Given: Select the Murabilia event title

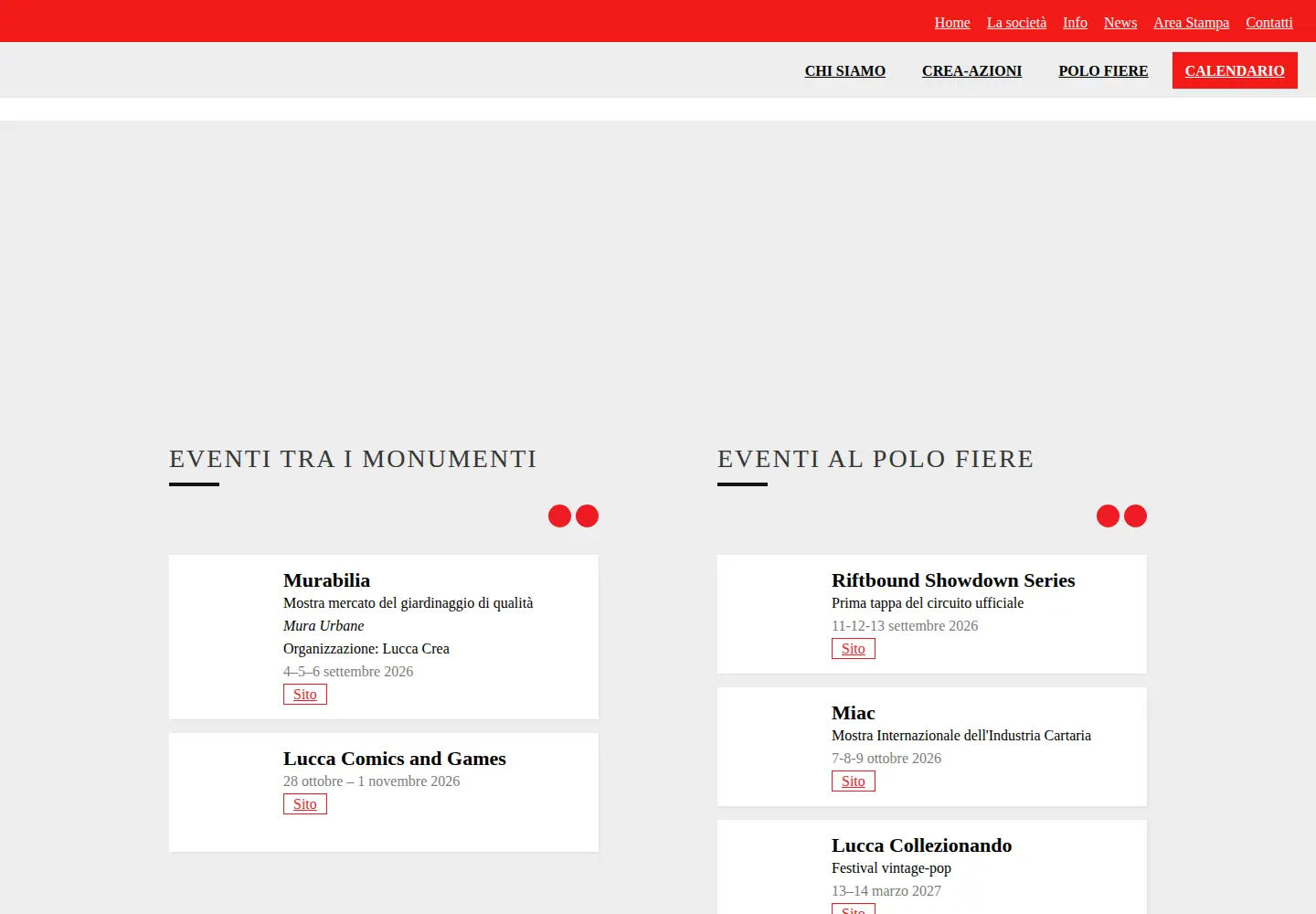Looking at the screenshot, I should [326, 580].
